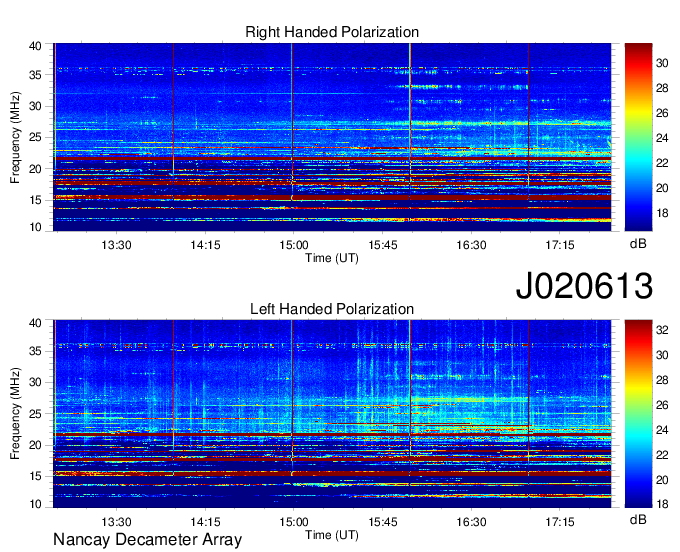Screen dimensions: 680x552
Task: Click the "10" frequency tick of top plot
Action: click(x=36, y=227)
